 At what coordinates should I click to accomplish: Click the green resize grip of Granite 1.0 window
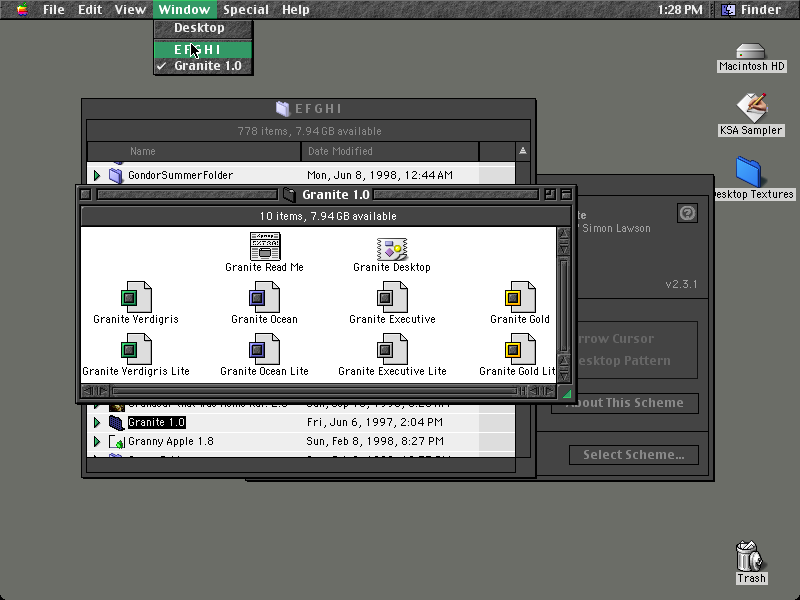point(566,392)
